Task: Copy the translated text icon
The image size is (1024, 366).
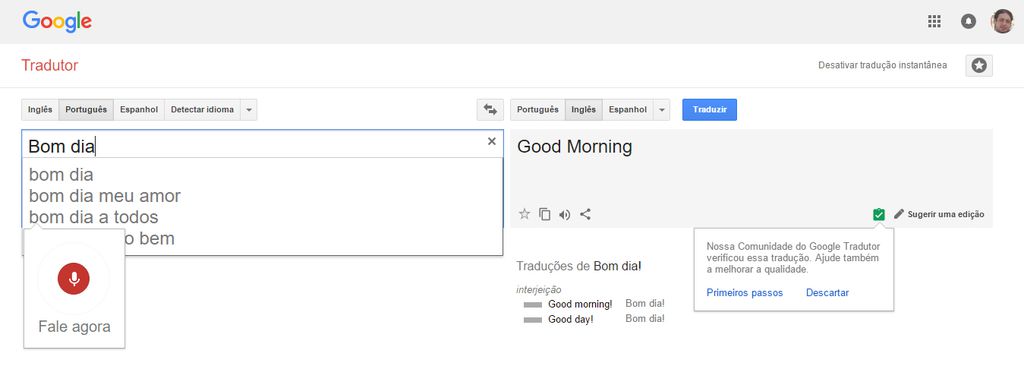Action: (545, 214)
